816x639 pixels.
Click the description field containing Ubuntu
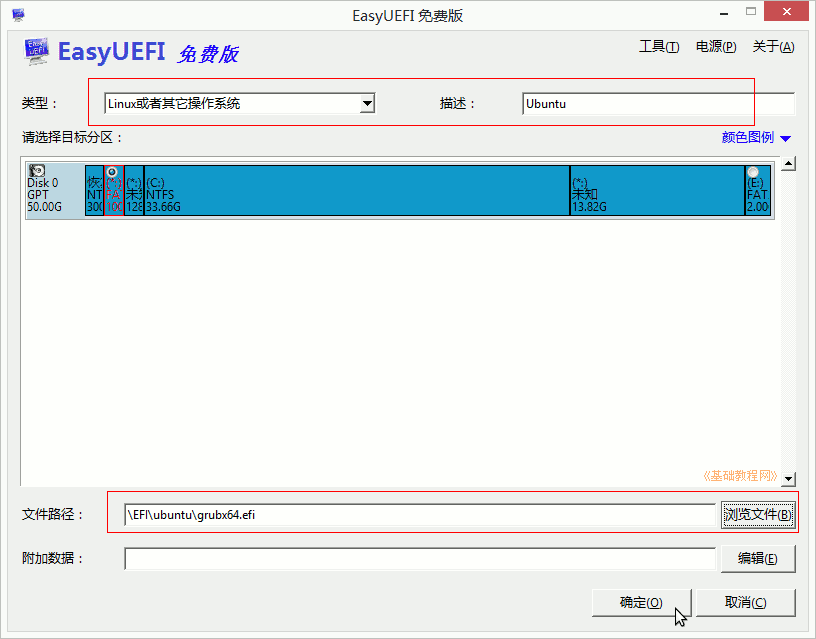pos(658,104)
